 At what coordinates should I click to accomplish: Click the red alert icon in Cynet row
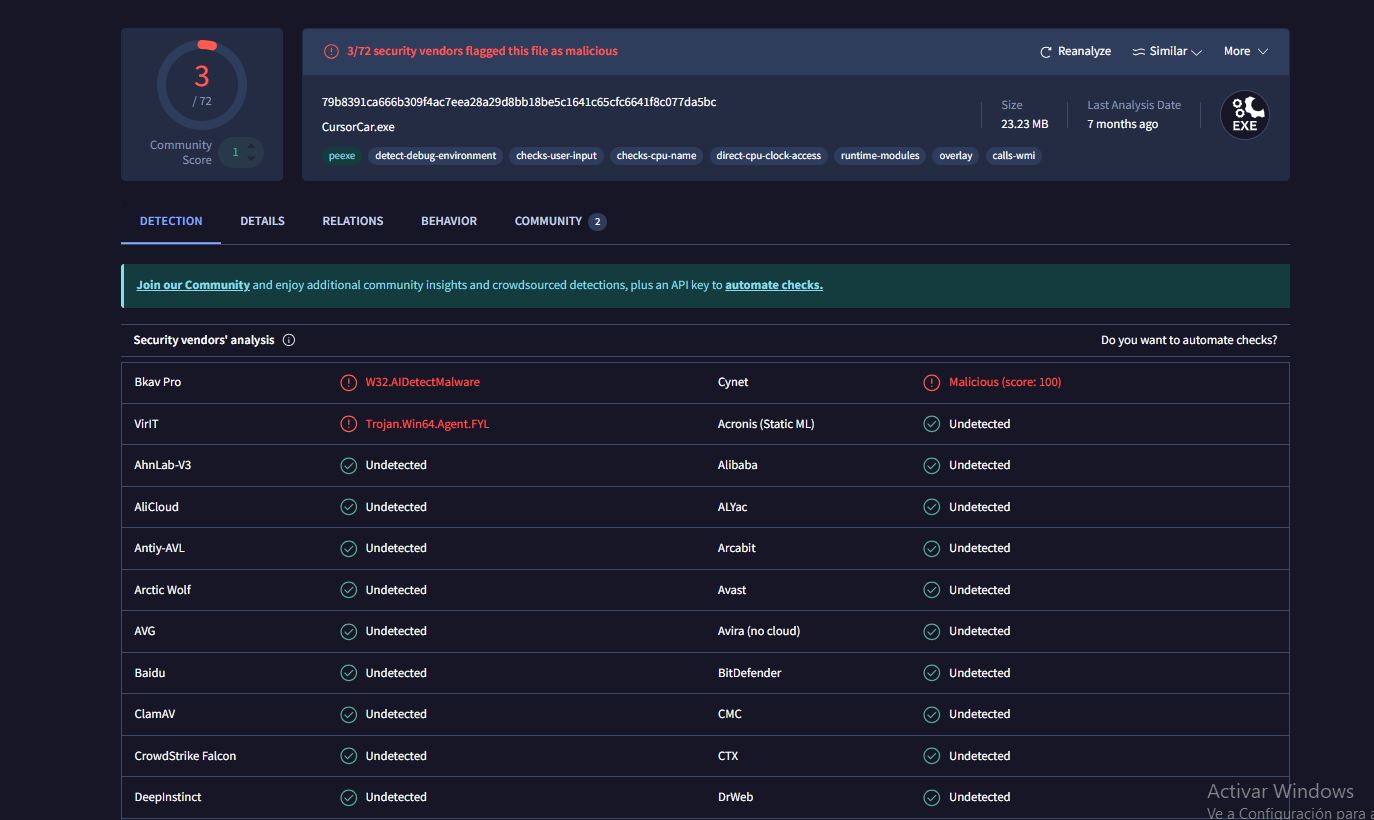pos(931,382)
